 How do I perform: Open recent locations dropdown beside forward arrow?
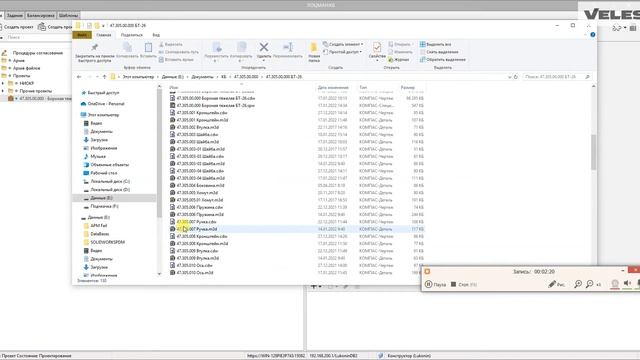pos(97,77)
